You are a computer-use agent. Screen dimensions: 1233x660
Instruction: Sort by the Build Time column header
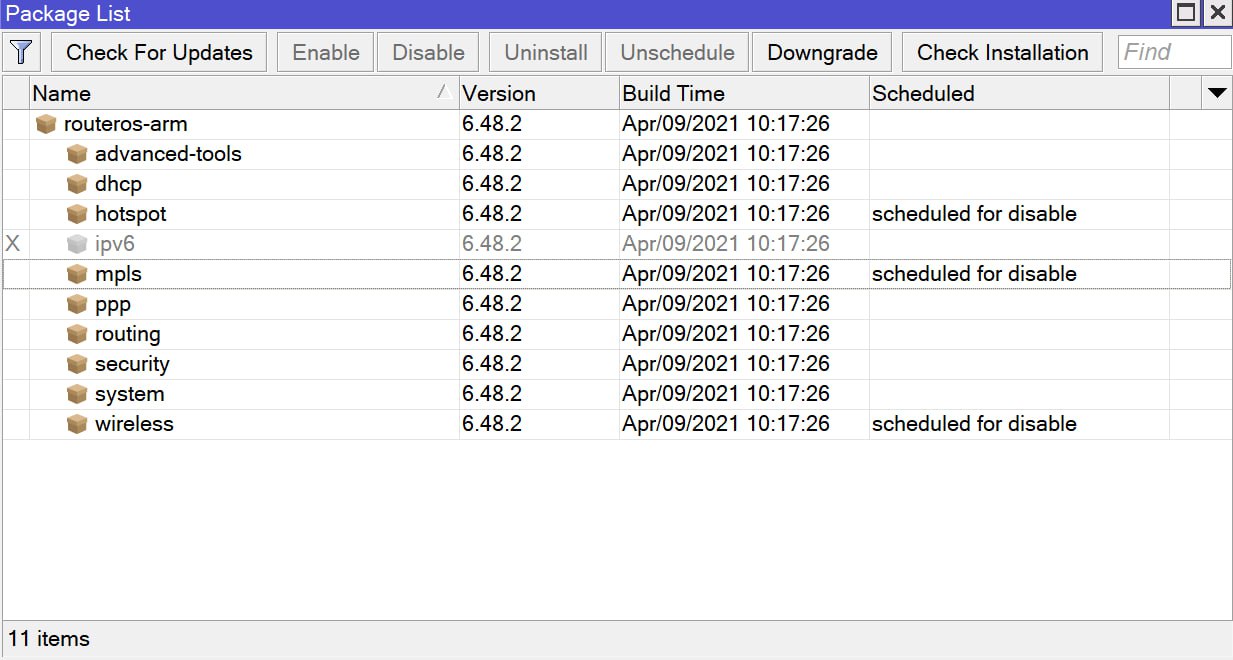(x=744, y=93)
